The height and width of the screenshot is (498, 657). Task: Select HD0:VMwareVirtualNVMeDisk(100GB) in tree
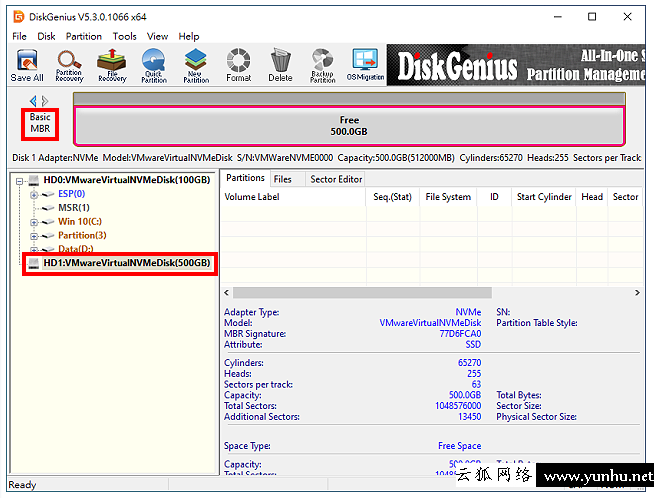127,180
